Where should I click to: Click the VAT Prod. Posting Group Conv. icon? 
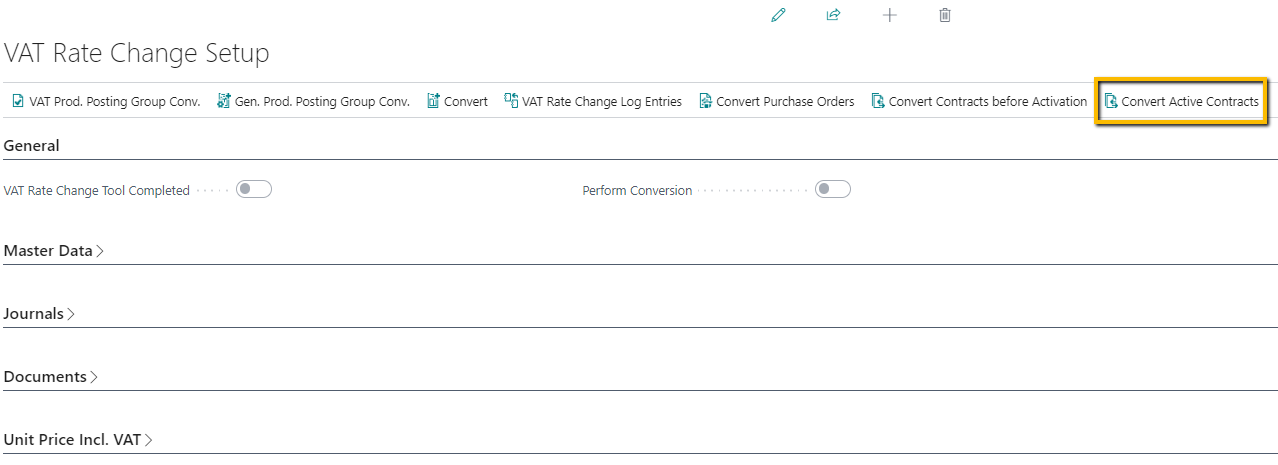[x=18, y=101]
